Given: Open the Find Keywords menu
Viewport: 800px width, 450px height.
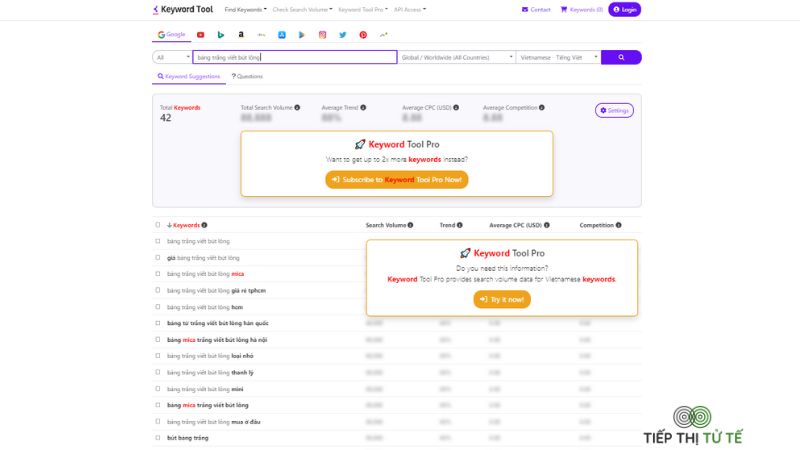Looking at the screenshot, I should (245, 10).
